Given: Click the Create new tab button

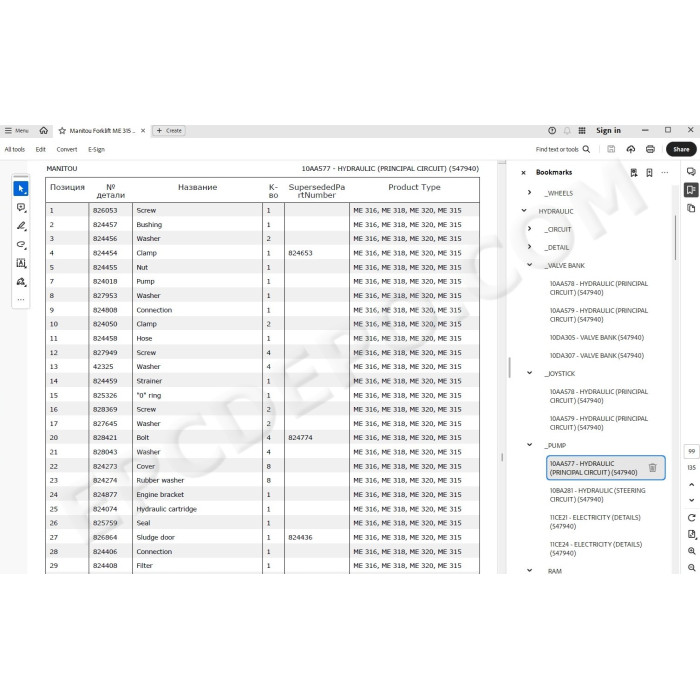Looking at the screenshot, I should pyautogui.click(x=169, y=131).
